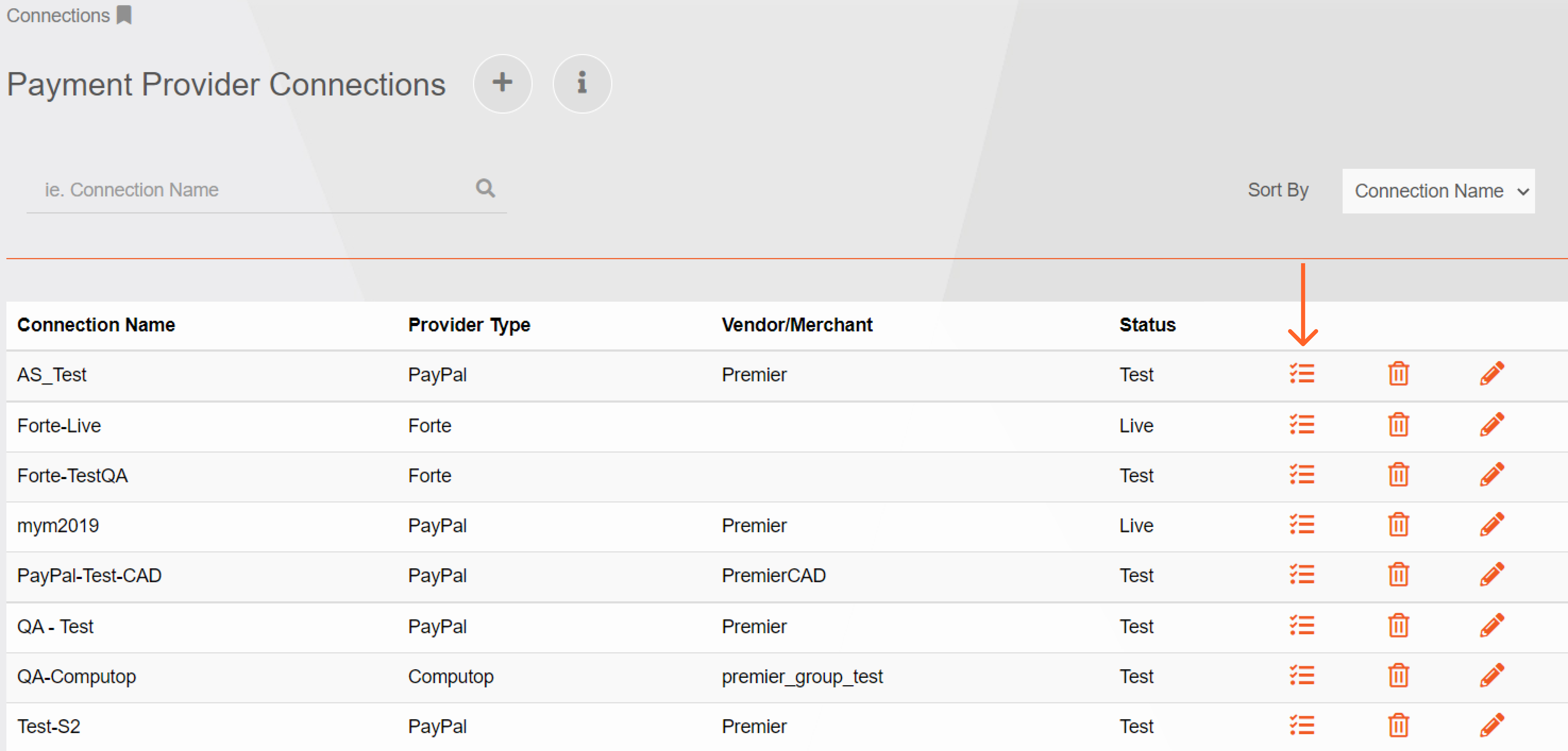Open the checklist icon for PayPal-Test-CAD

coord(1302,574)
